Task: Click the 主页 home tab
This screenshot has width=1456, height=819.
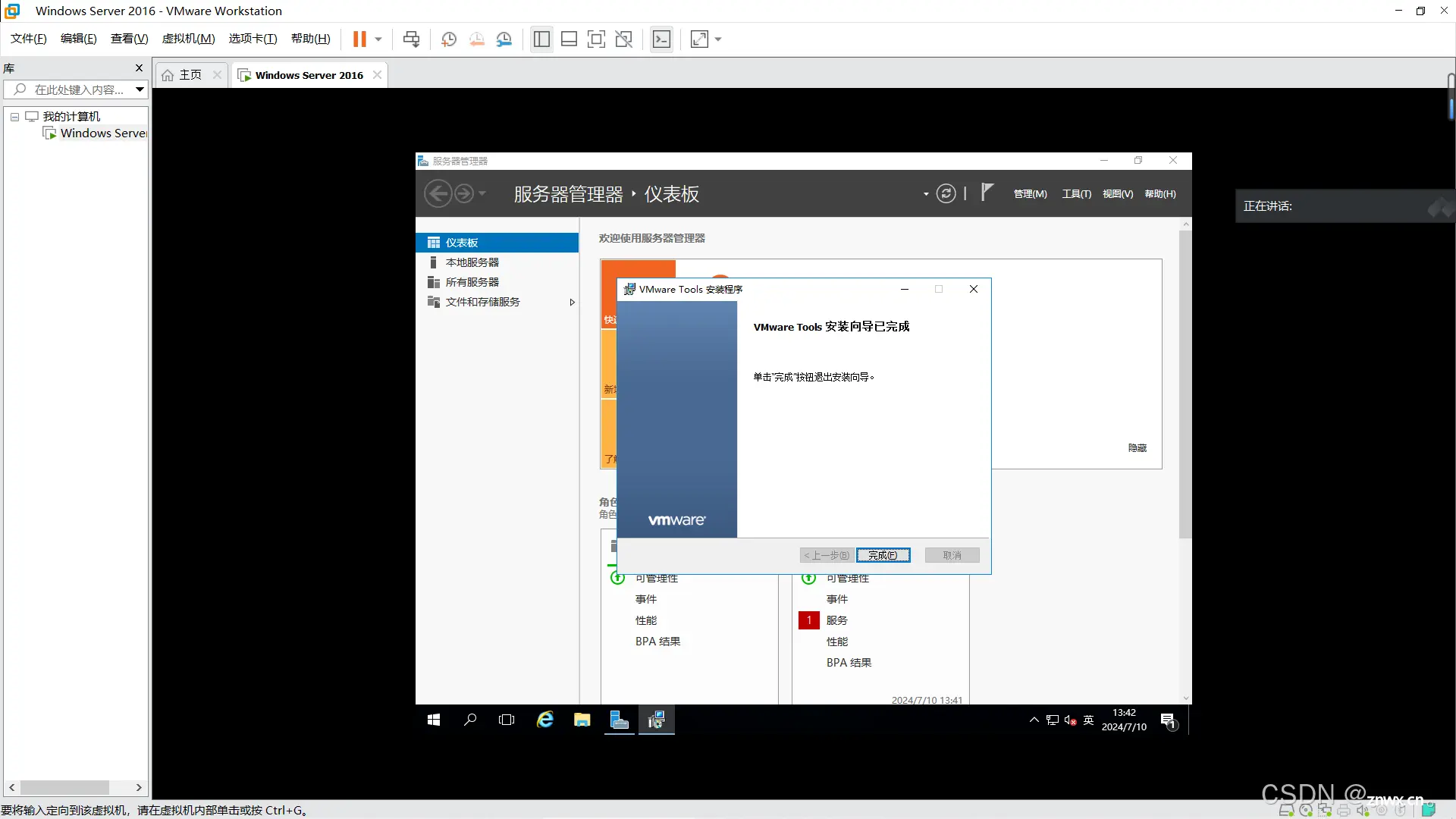Action: [x=190, y=75]
